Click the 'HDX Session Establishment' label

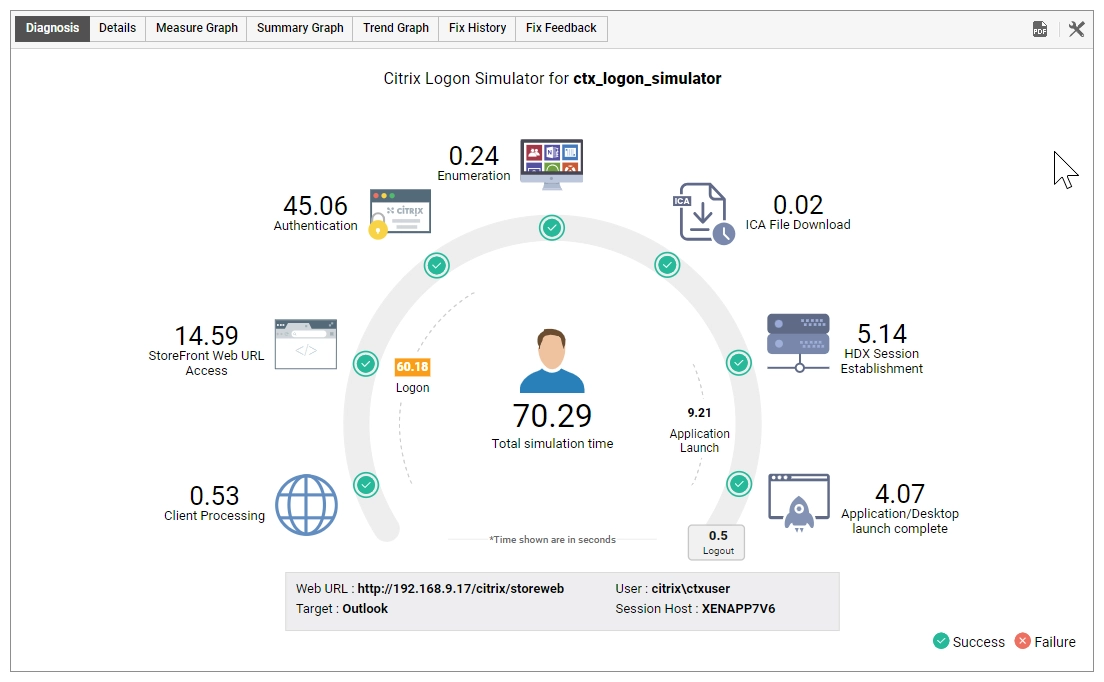(882, 361)
